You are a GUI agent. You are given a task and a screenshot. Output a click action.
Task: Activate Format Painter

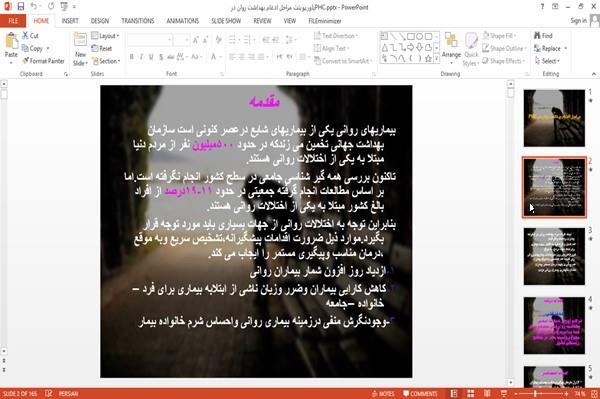(43, 61)
